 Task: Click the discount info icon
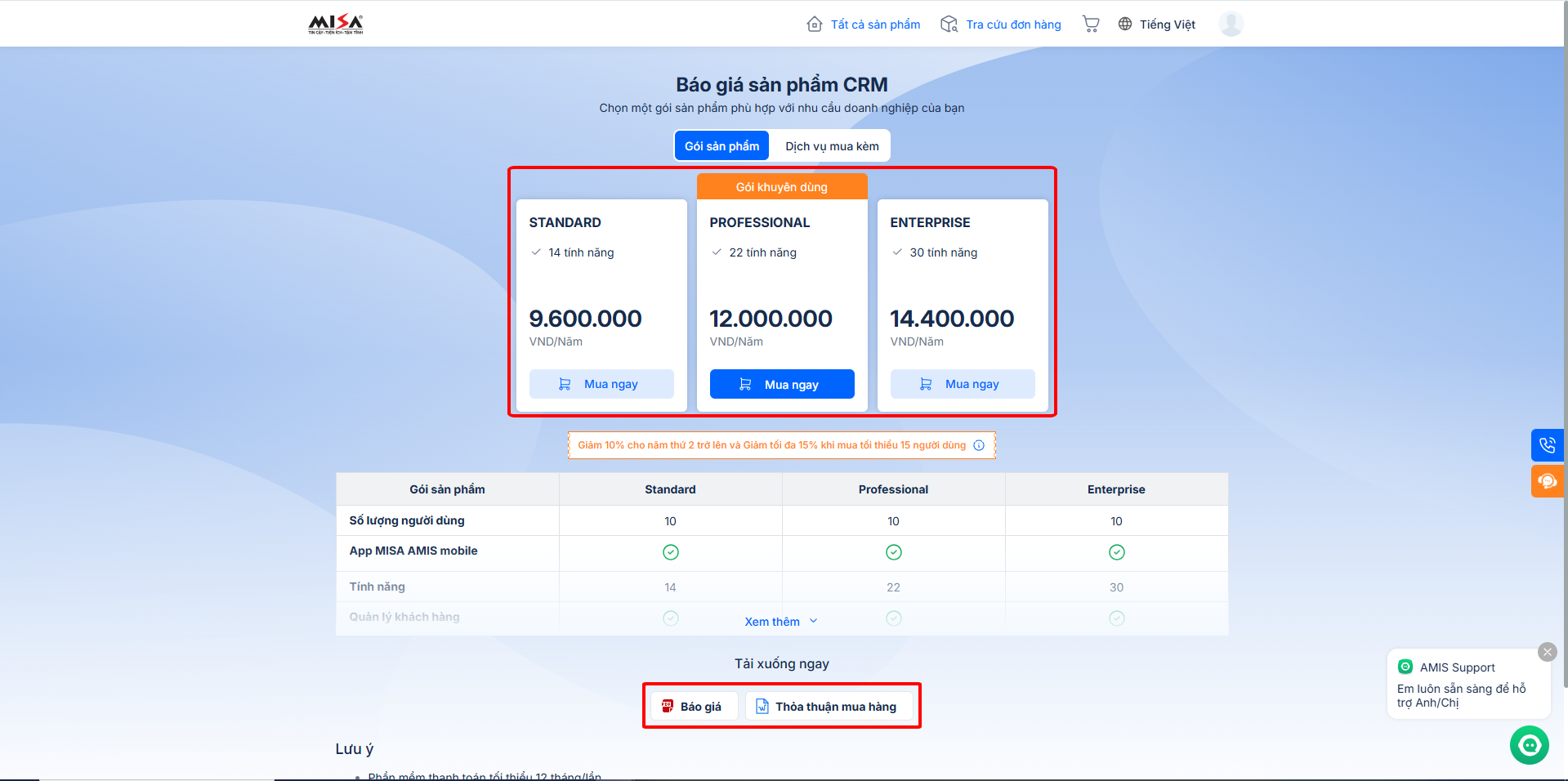[979, 445]
